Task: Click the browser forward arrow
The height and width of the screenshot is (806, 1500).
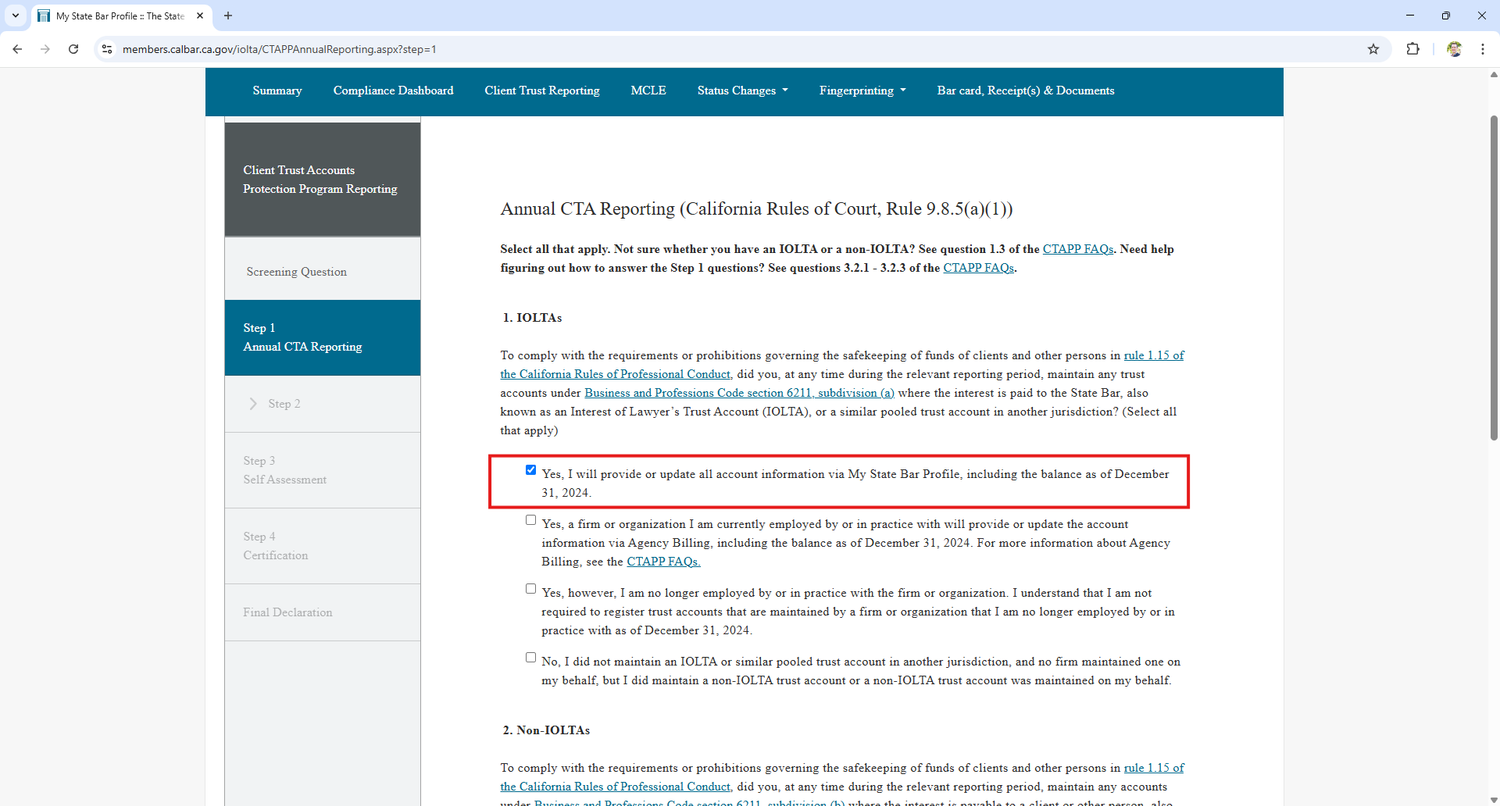Action: point(45,49)
